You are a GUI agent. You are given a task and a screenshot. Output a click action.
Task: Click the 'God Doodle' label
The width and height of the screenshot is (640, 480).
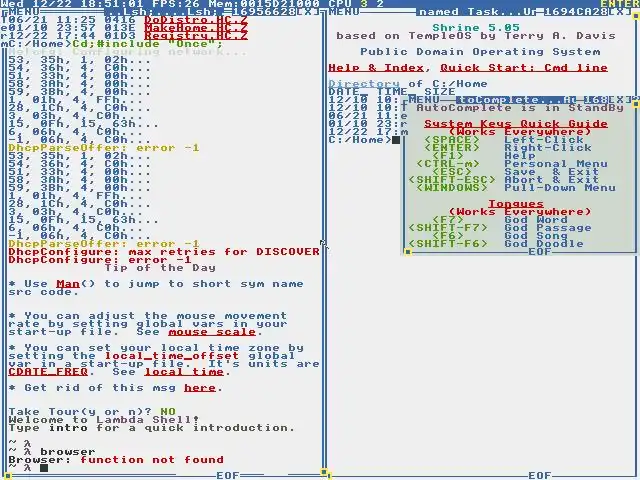point(544,244)
